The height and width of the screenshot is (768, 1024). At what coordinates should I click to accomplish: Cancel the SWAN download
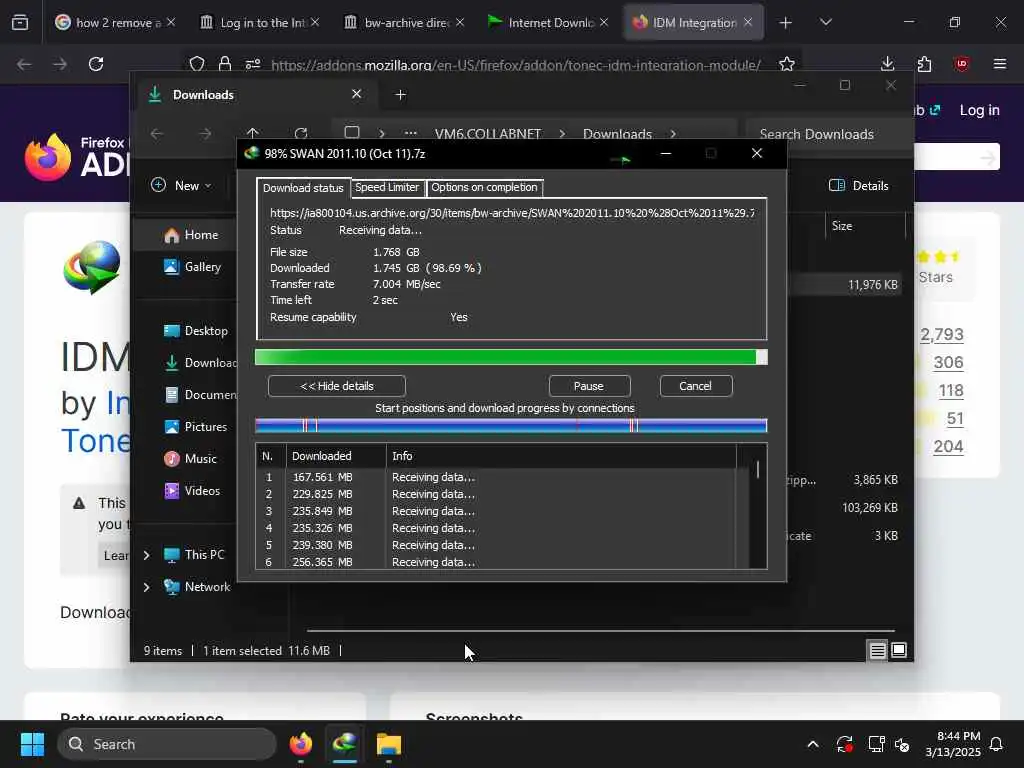pos(696,386)
